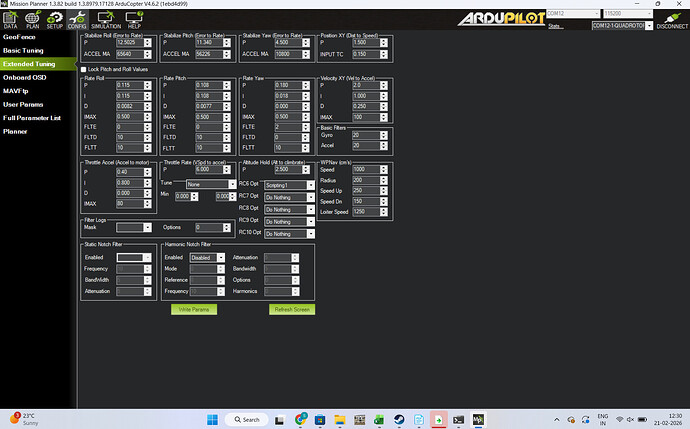Click the WPNav Speed value field

point(362,169)
